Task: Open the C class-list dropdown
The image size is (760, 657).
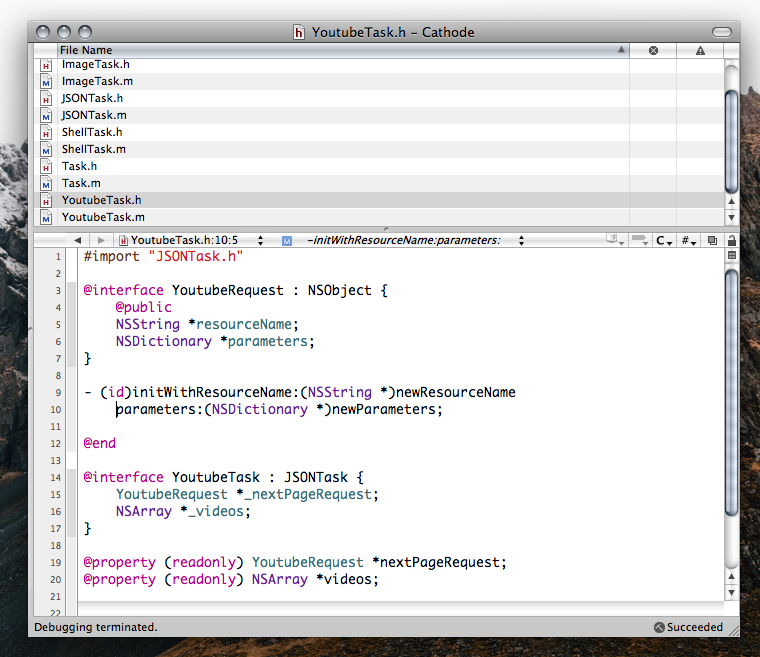Action: [x=664, y=240]
